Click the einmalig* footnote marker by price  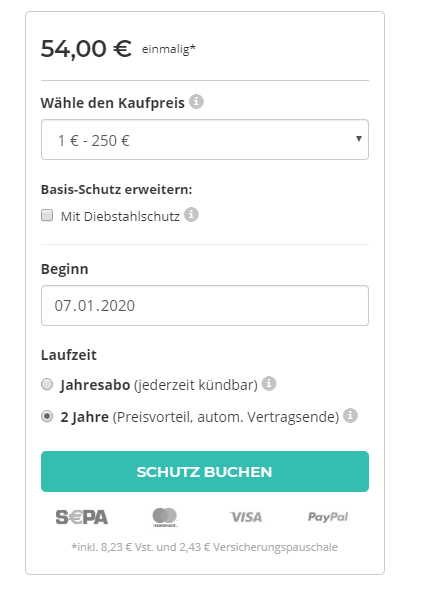[x=169, y=49]
